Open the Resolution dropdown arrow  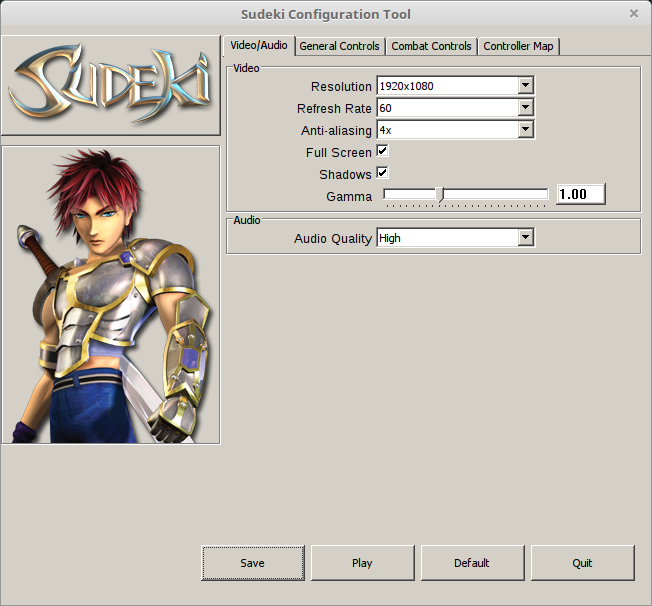pyautogui.click(x=526, y=85)
